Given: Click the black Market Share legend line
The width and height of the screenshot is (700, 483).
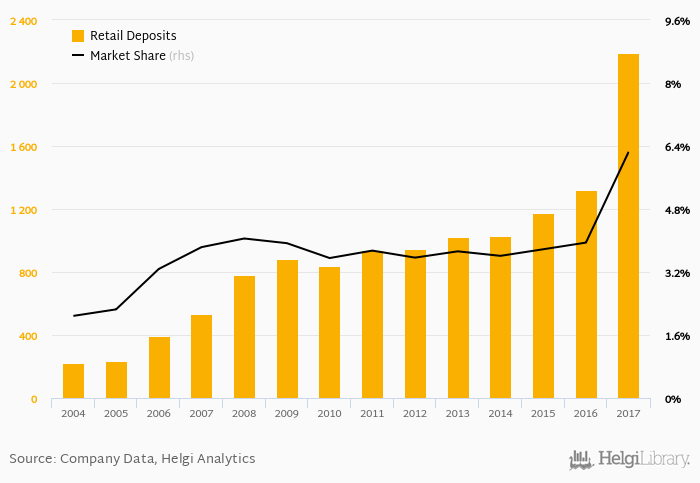Looking at the screenshot, I should click(x=78, y=56).
